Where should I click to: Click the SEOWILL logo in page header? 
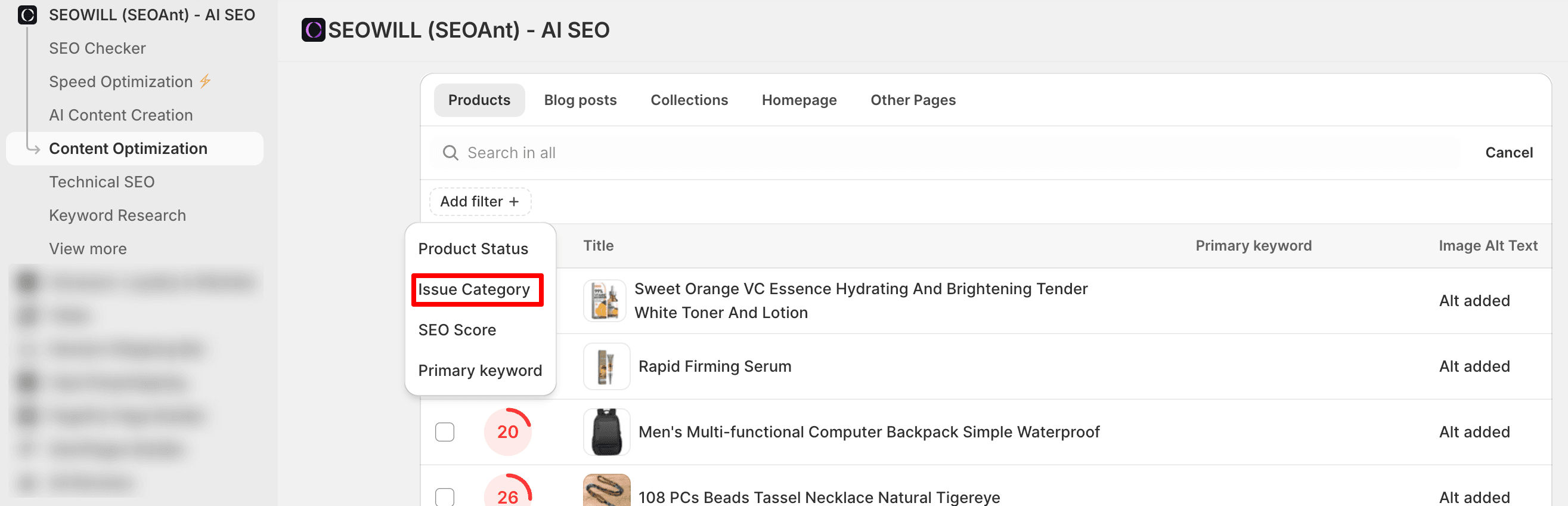click(313, 30)
